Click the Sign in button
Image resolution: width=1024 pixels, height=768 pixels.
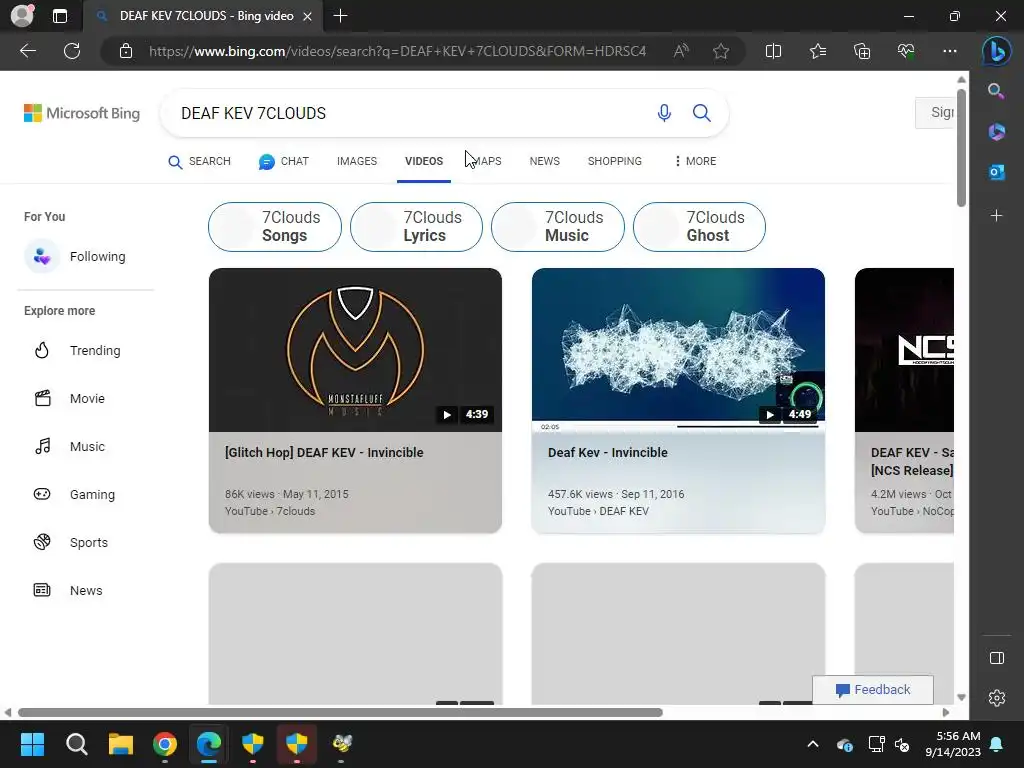pyautogui.click(x=935, y=113)
